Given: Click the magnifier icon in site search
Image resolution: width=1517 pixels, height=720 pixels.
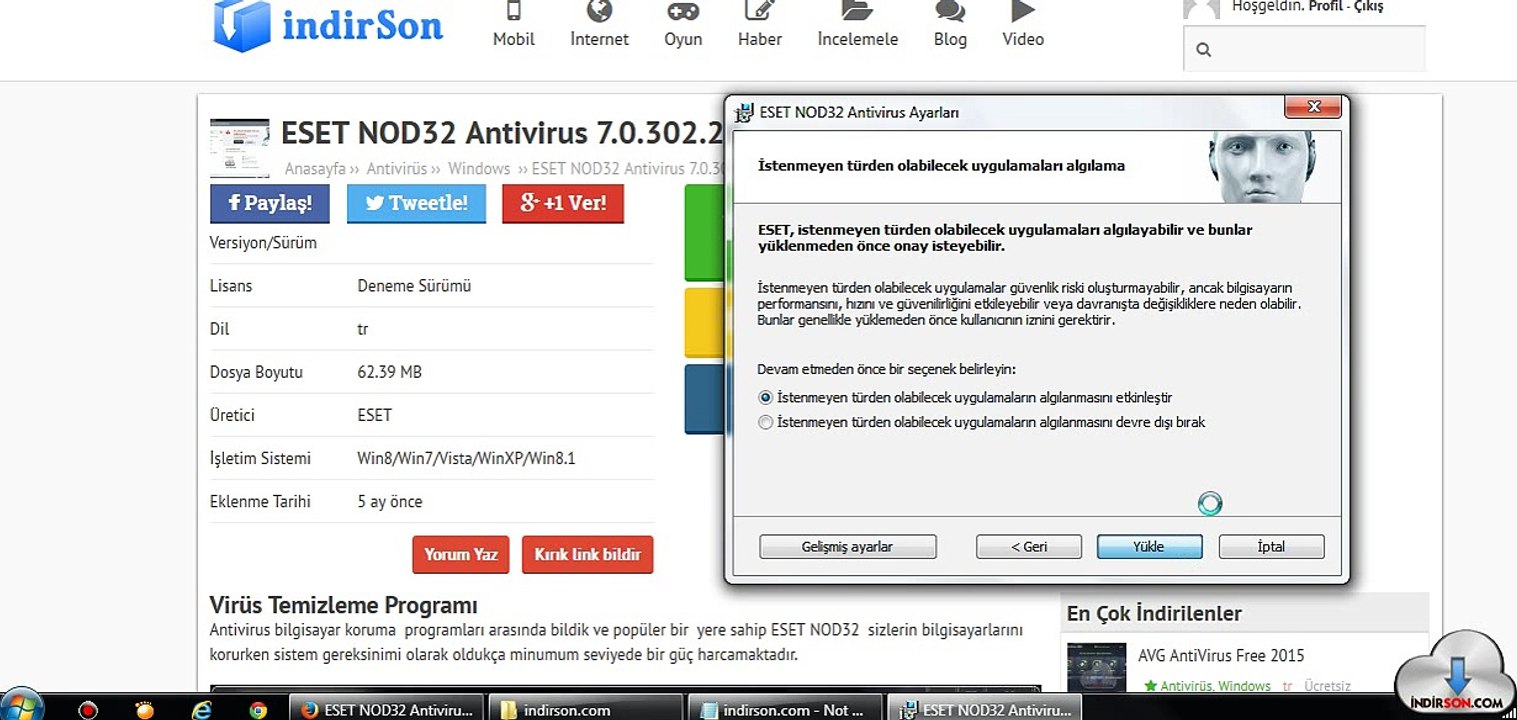Looking at the screenshot, I should [x=1203, y=49].
